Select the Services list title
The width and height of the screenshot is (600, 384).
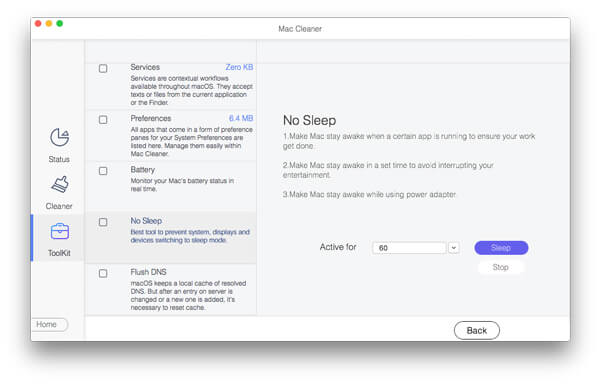click(x=145, y=67)
